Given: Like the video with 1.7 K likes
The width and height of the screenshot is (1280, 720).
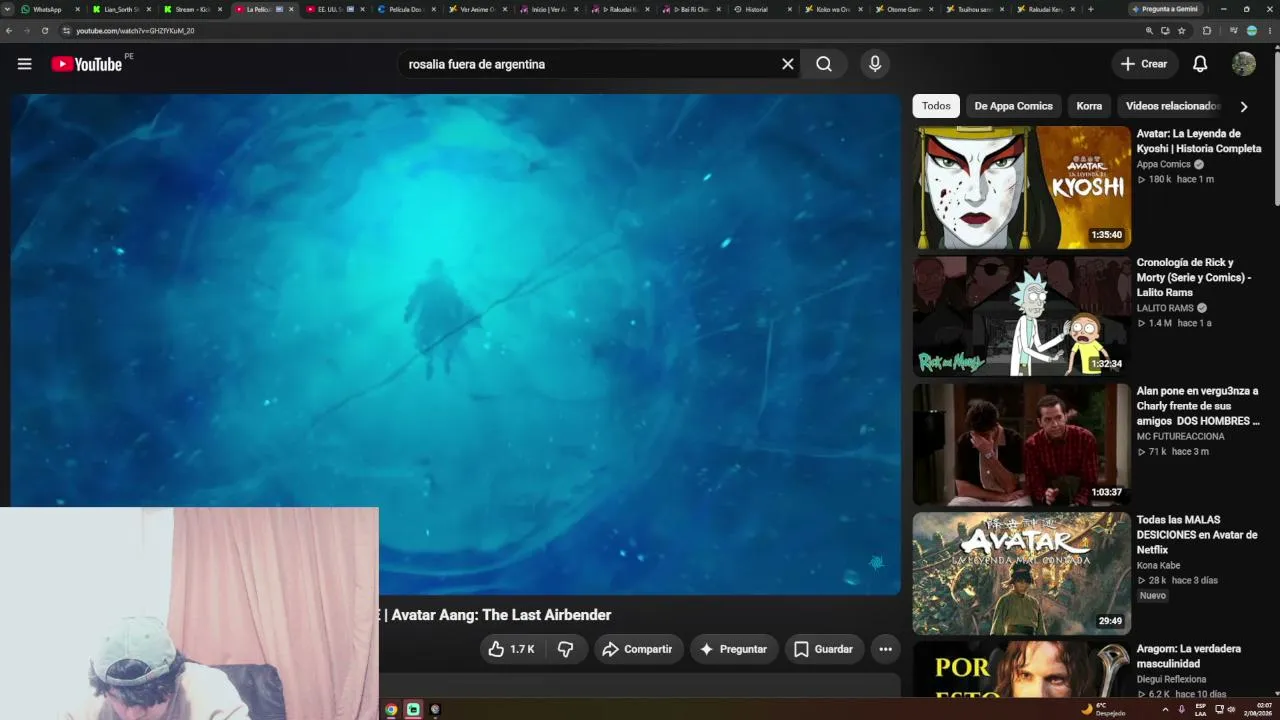Looking at the screenshot, I should point(511,649).
